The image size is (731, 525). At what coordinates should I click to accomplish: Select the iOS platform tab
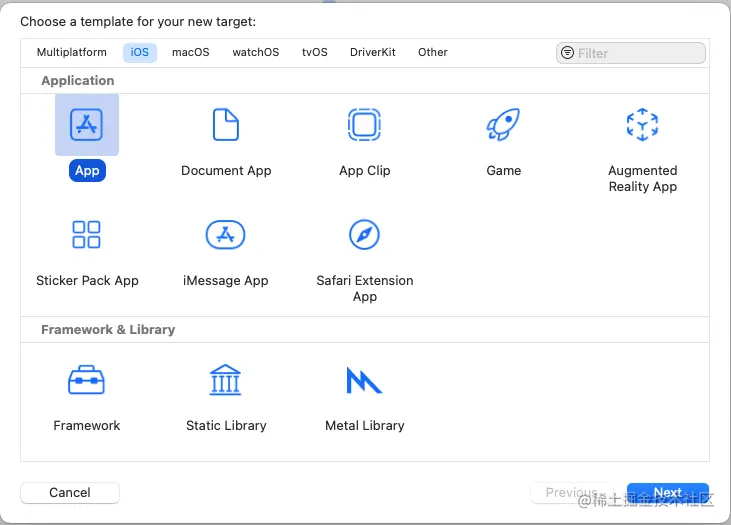[140, 52]
